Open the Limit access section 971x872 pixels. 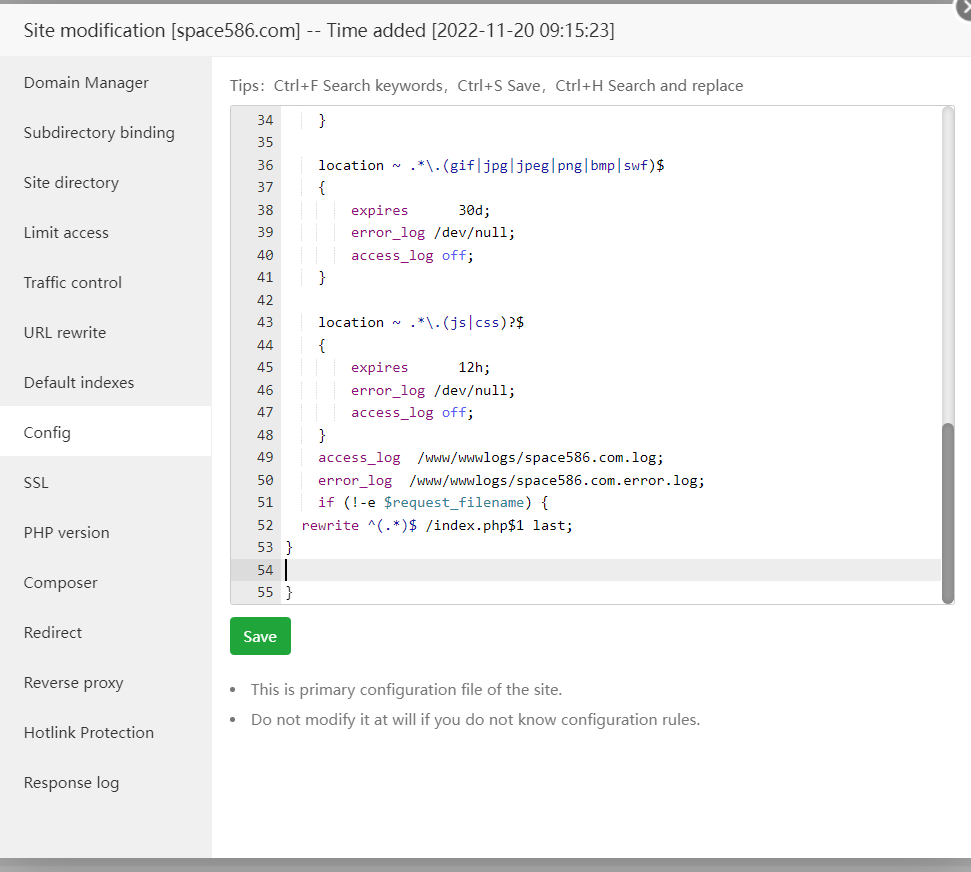tap(66, 233)
